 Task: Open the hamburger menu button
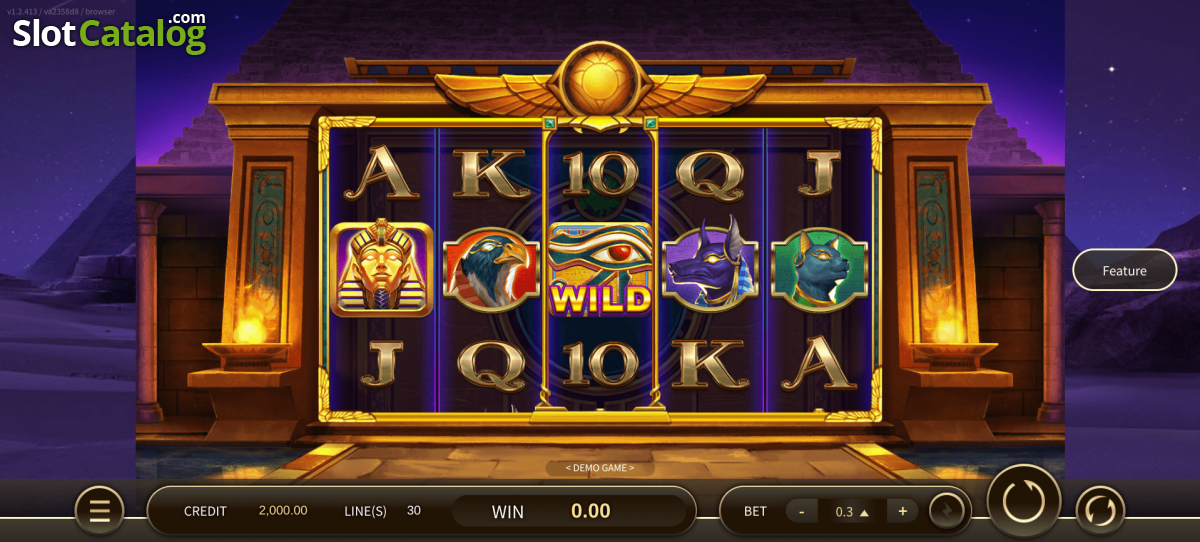tap(100, 511)
